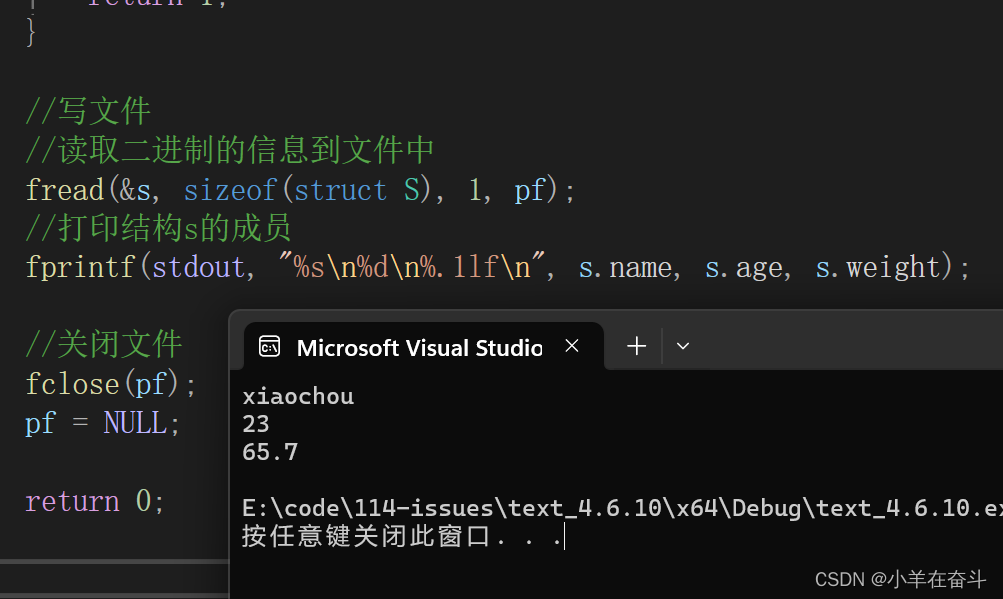The height and width of the screenshot is (599, 1003).
Task: Click the executable path in console output
Action: click(x=620, y=508)
